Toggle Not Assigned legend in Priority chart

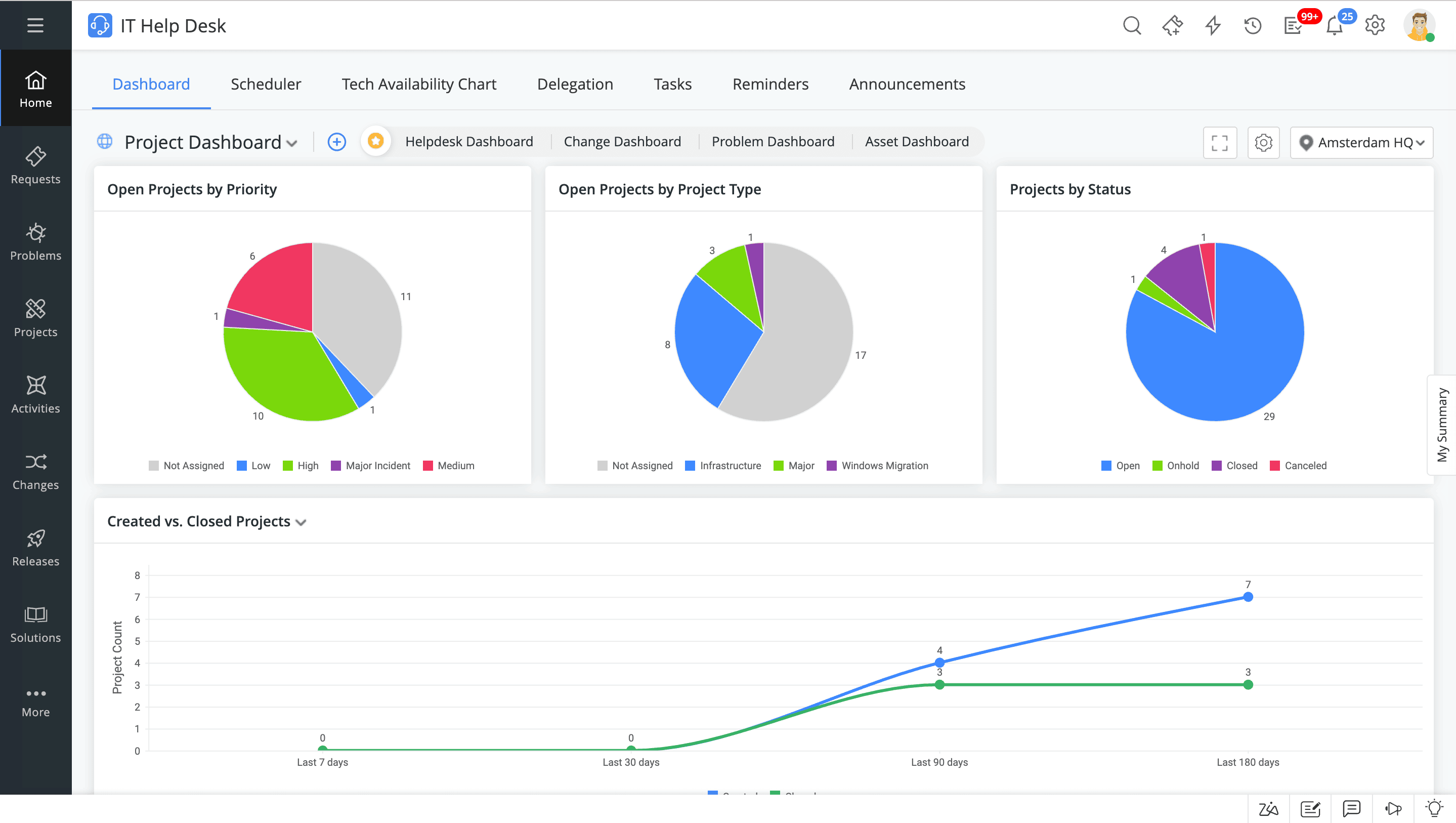coord(187,466)
